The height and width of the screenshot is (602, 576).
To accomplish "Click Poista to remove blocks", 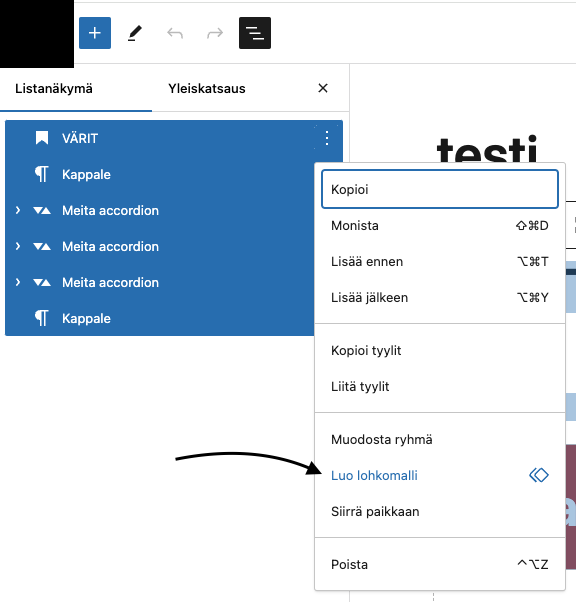I will pos(440,564).
